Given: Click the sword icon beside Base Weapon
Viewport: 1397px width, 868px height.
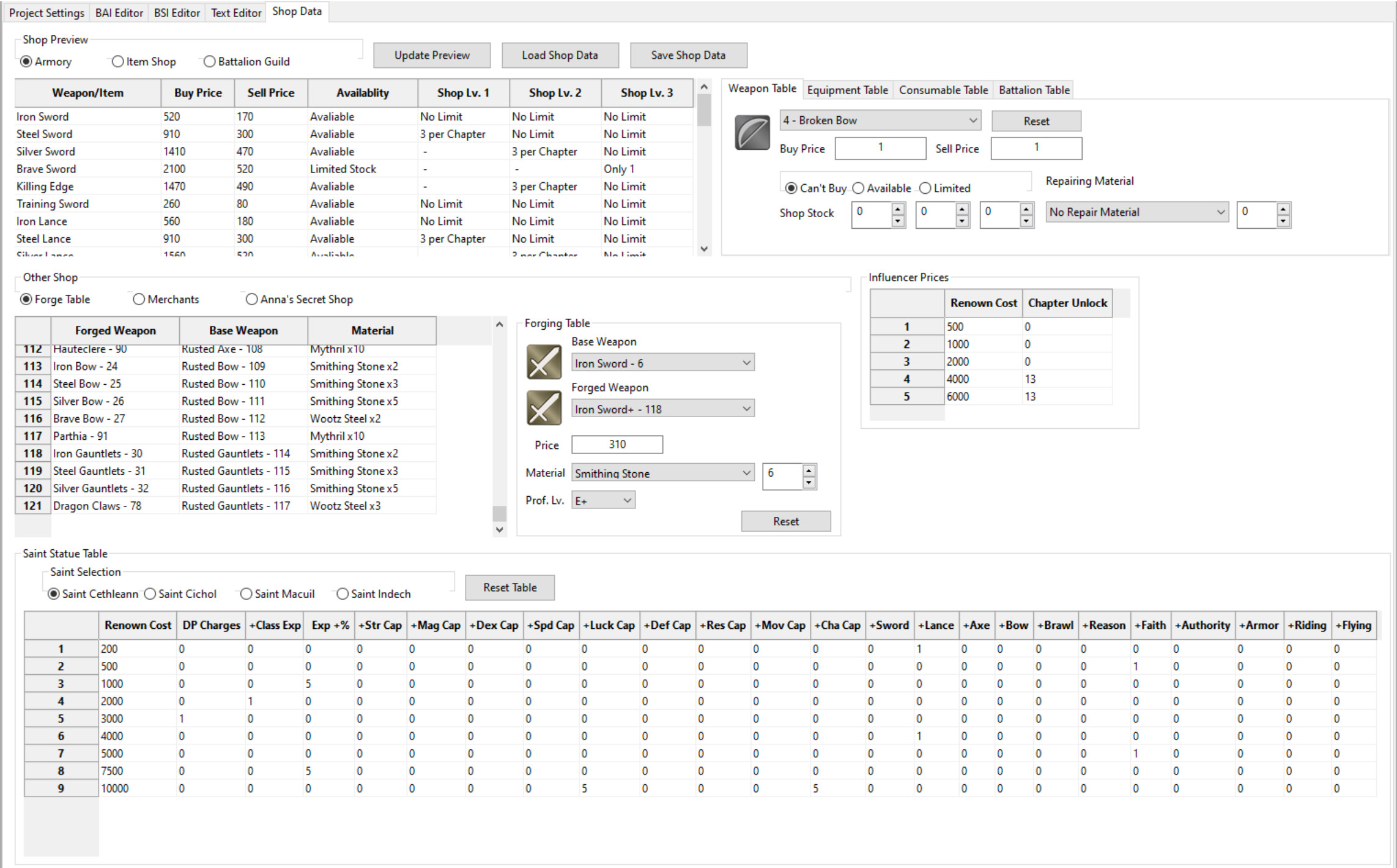Looking at the screenshot, I should tap(543, 362).
